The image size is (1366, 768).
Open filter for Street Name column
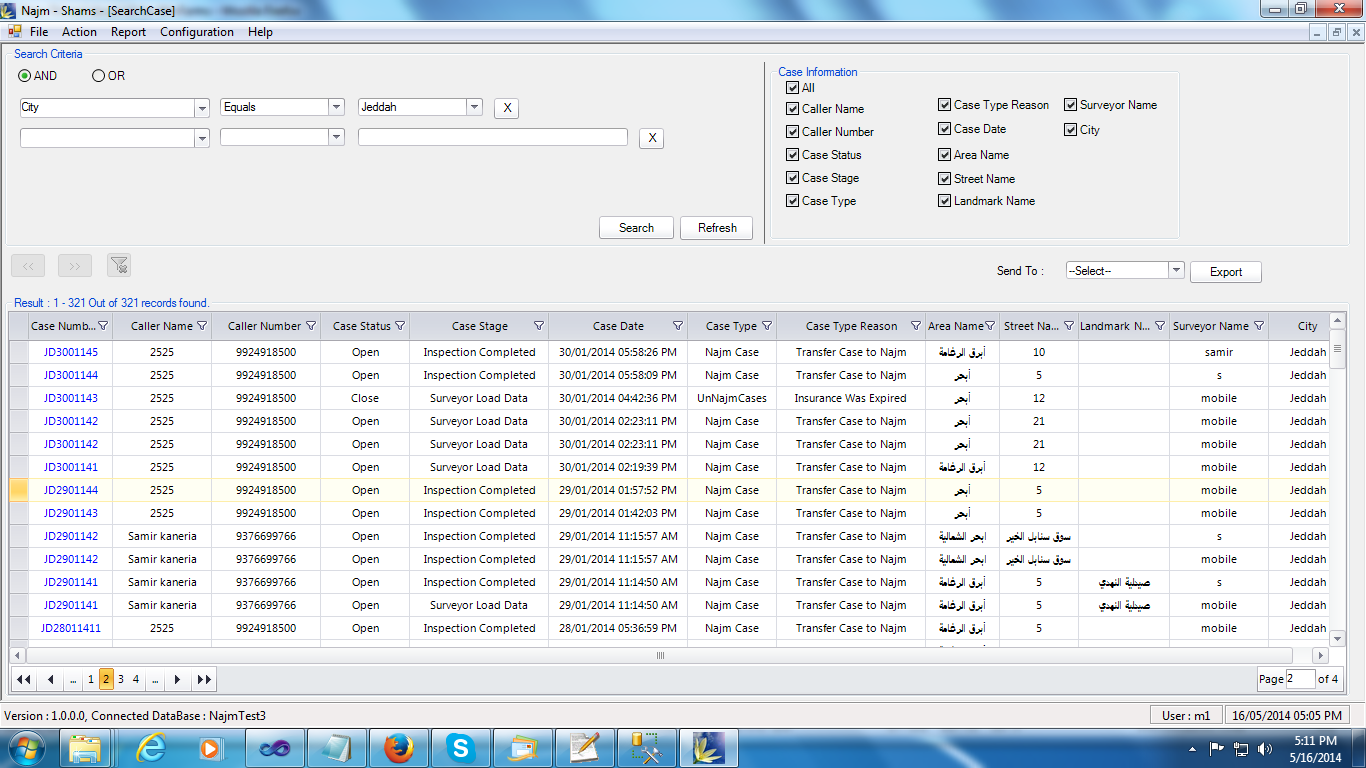1069,326
